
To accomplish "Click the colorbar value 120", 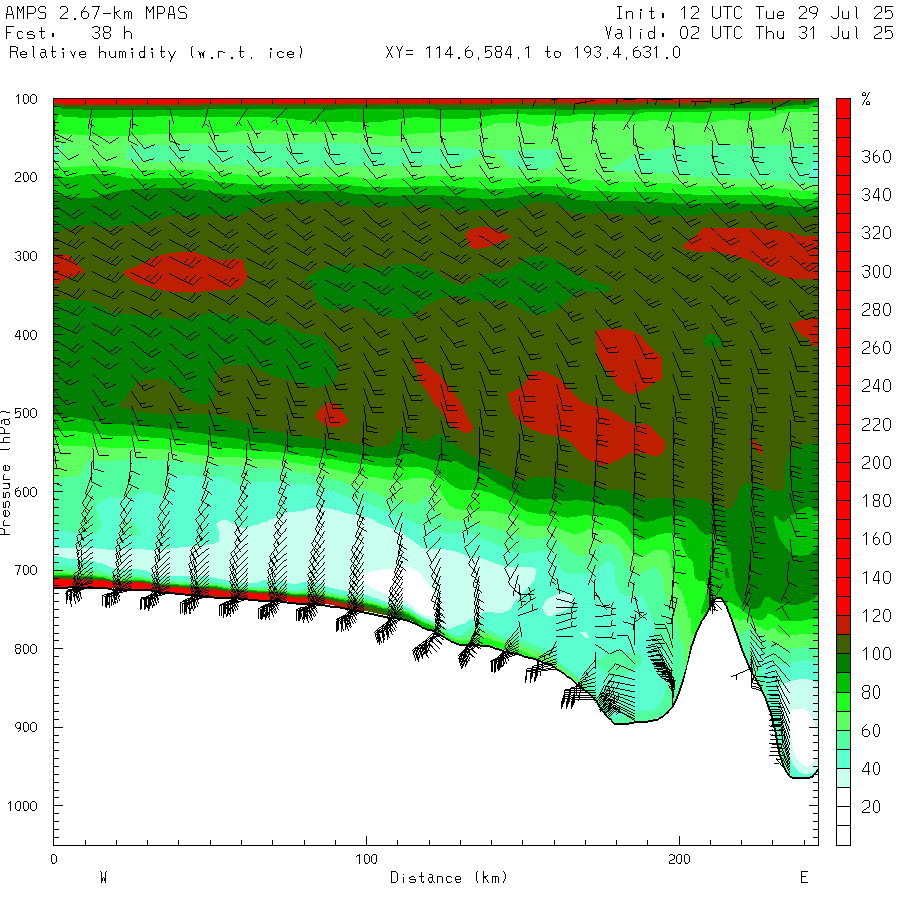I will coord(876,616).
